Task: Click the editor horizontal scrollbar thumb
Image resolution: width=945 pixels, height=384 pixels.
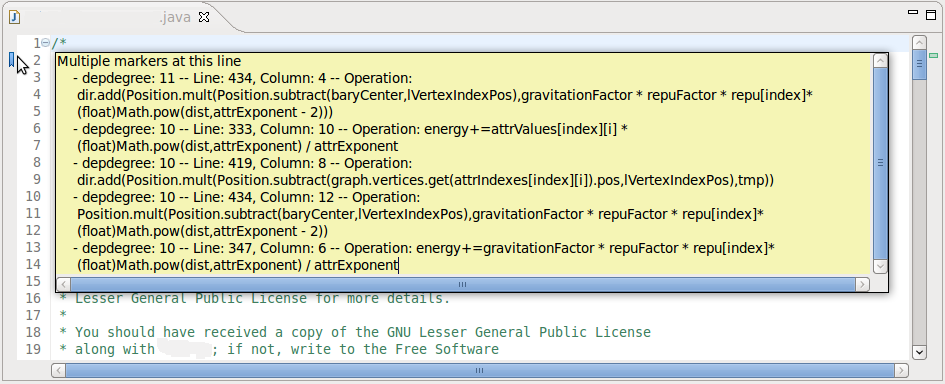Action: [480, 370]
